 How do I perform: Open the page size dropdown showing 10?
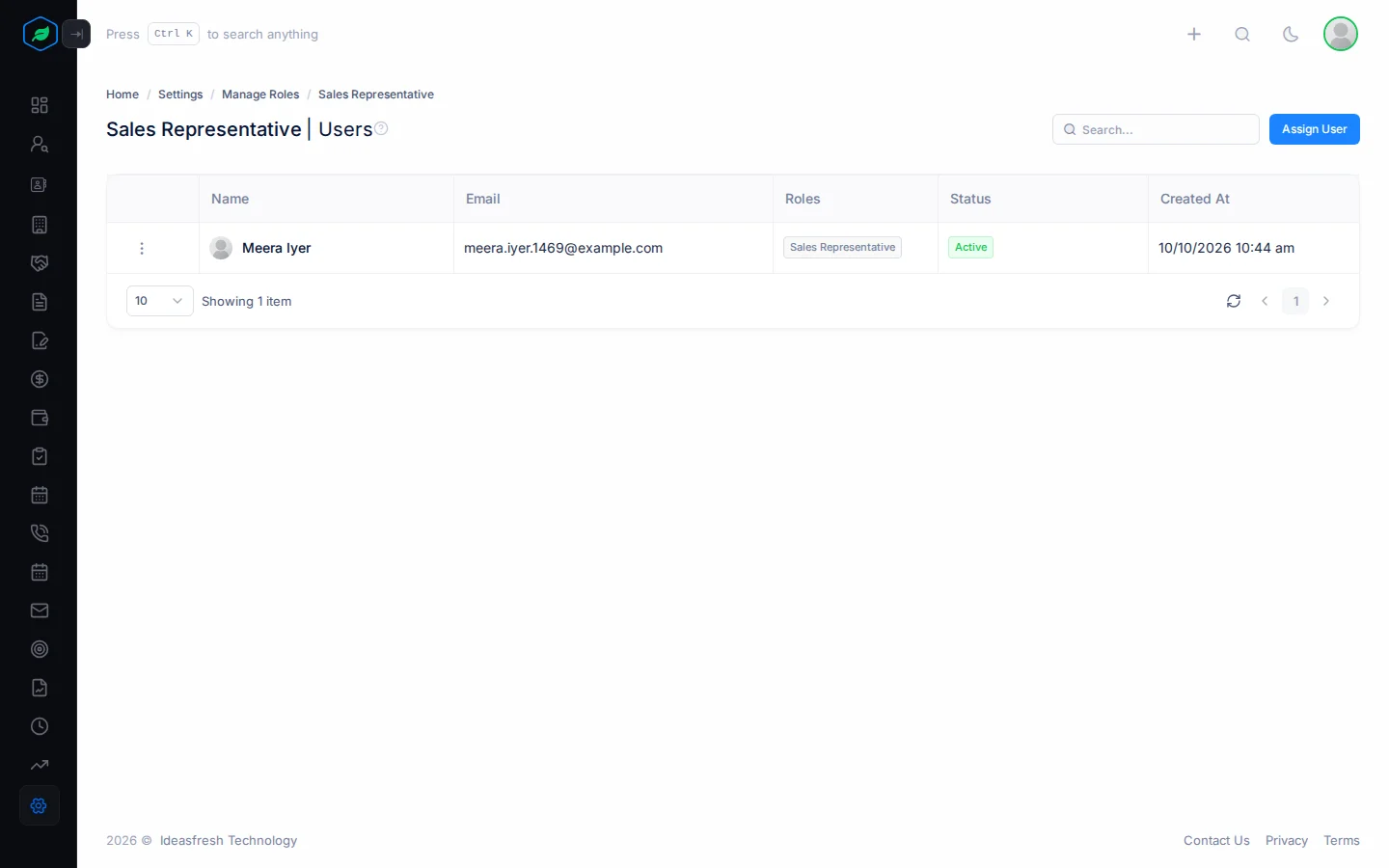coord(160,301)
